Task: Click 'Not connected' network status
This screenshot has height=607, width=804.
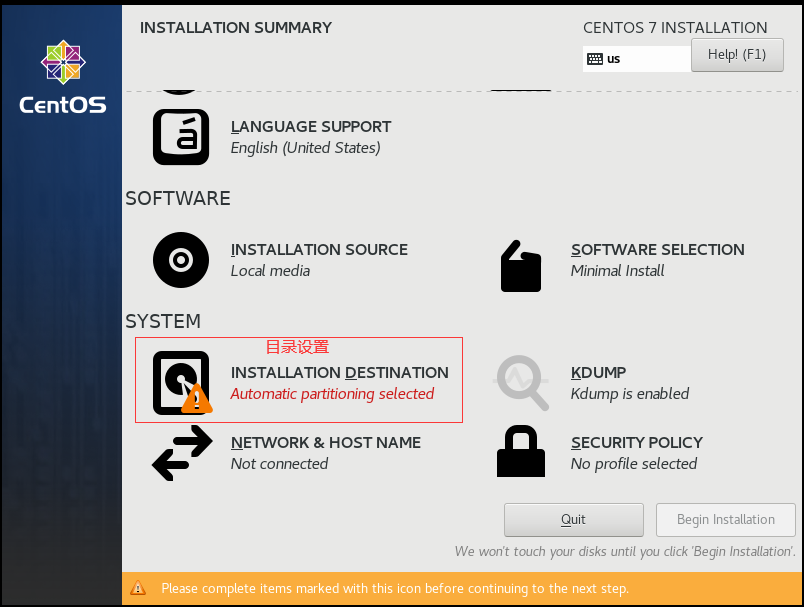Action: (x=279, y=463)
